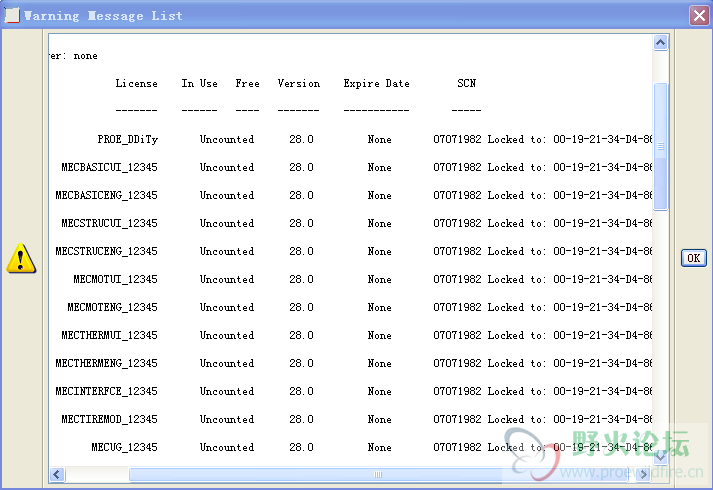713x490 pixels.
Task: Click 'Locked to:' in the MECSTRUCENG_12345 row
Action: click(517, 251)
